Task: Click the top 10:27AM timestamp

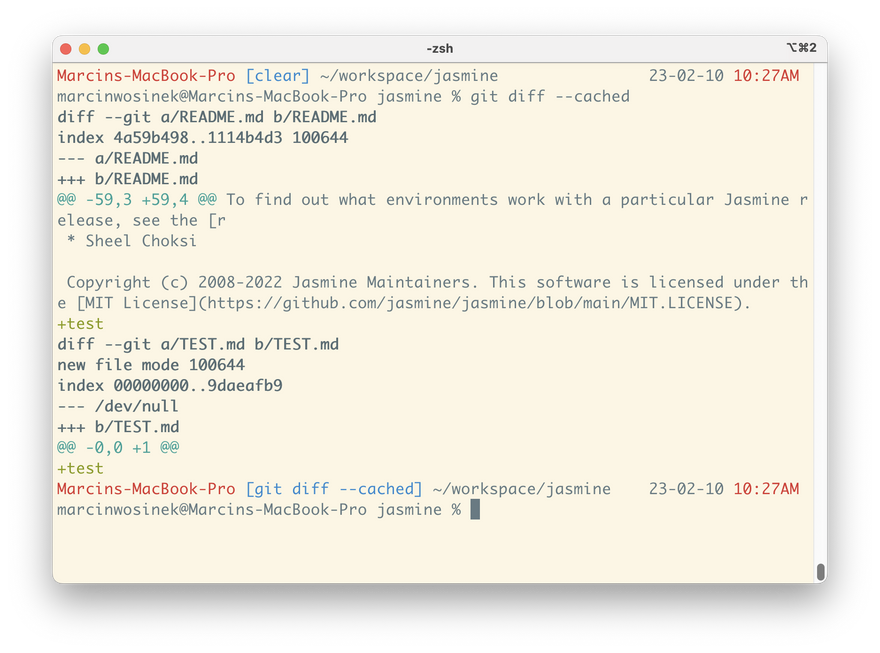Action: (766, 76)
